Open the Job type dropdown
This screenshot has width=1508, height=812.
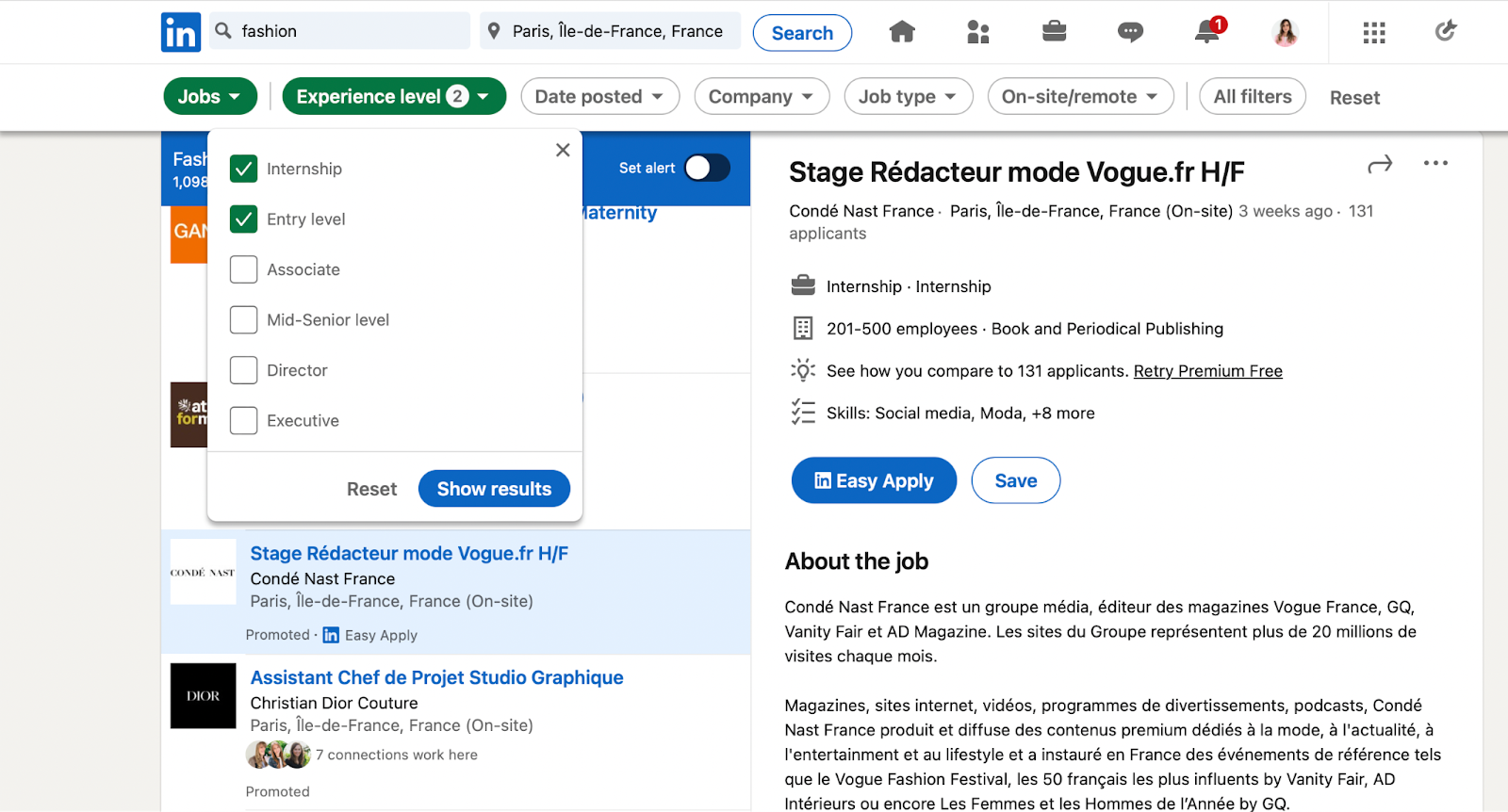click(908, 96)
